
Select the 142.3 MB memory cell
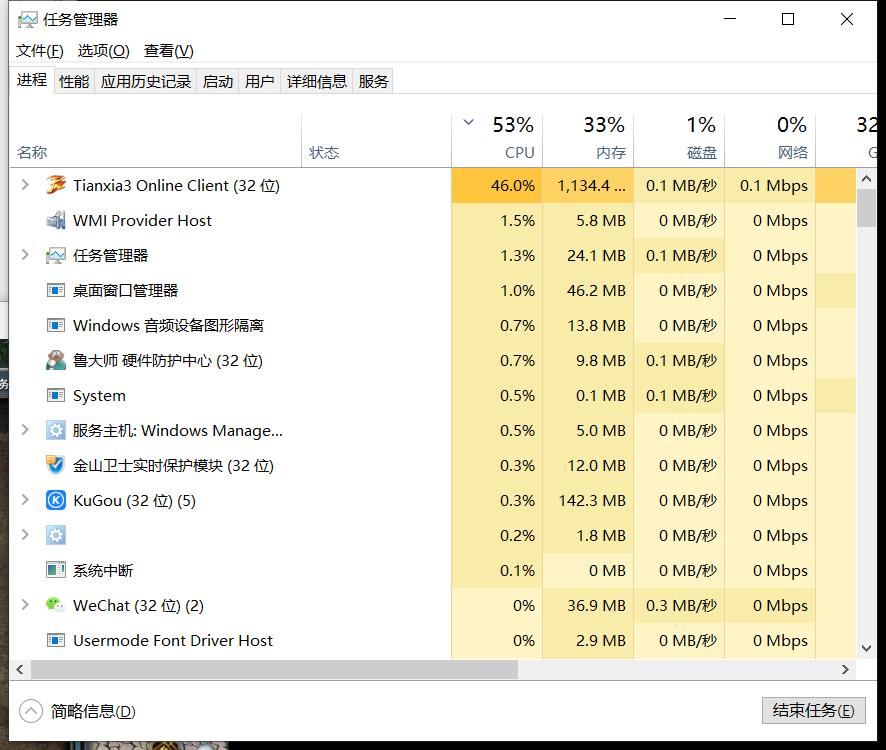pyautogui.click(x=588, y=501)
